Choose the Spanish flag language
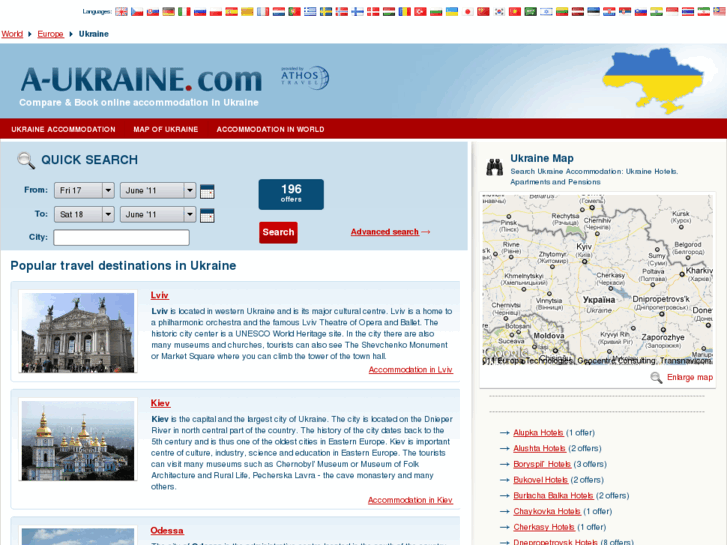The image size is (727, 545). point(232,12)
